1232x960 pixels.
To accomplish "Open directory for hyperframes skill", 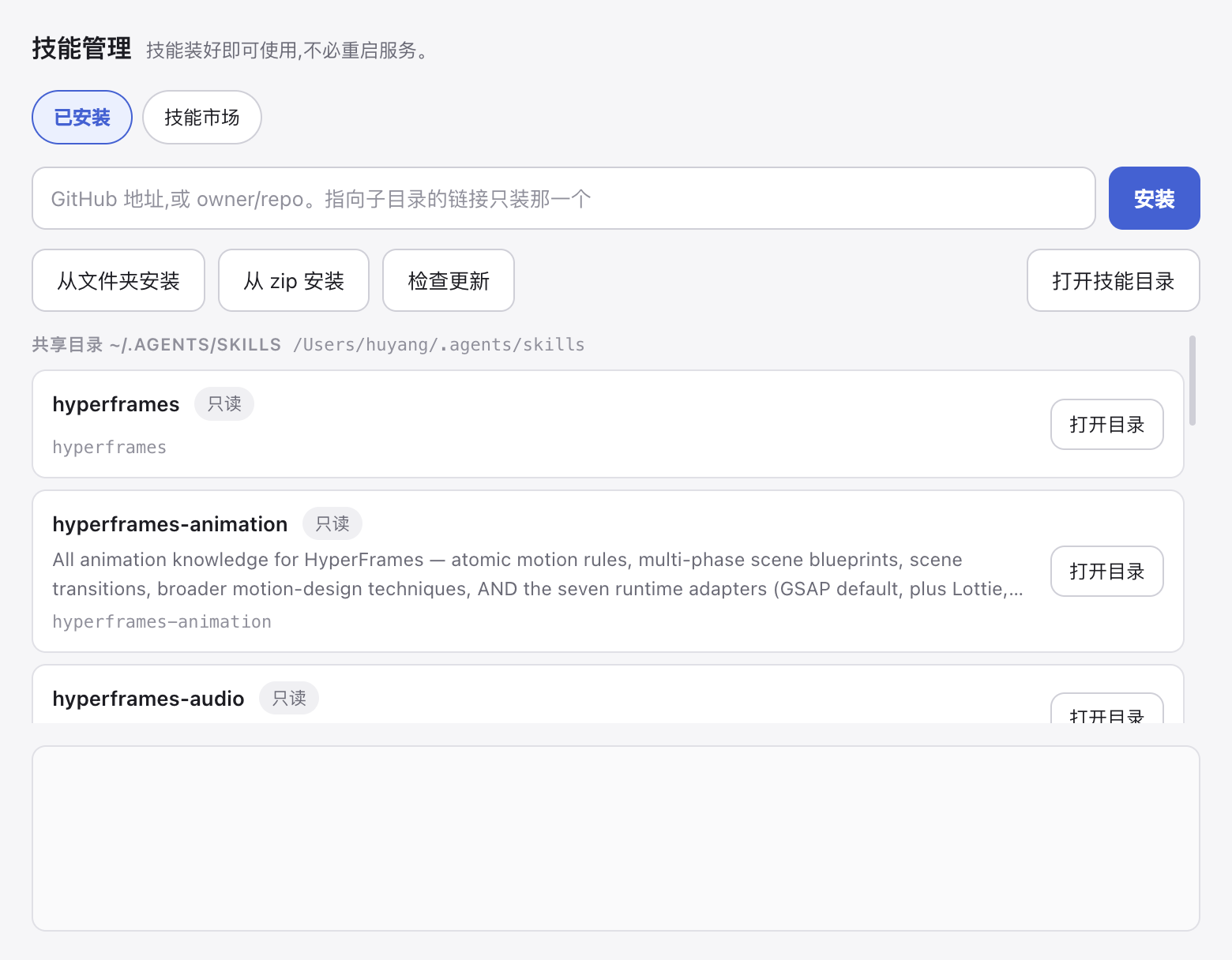I will click(x=1106, y=425).
